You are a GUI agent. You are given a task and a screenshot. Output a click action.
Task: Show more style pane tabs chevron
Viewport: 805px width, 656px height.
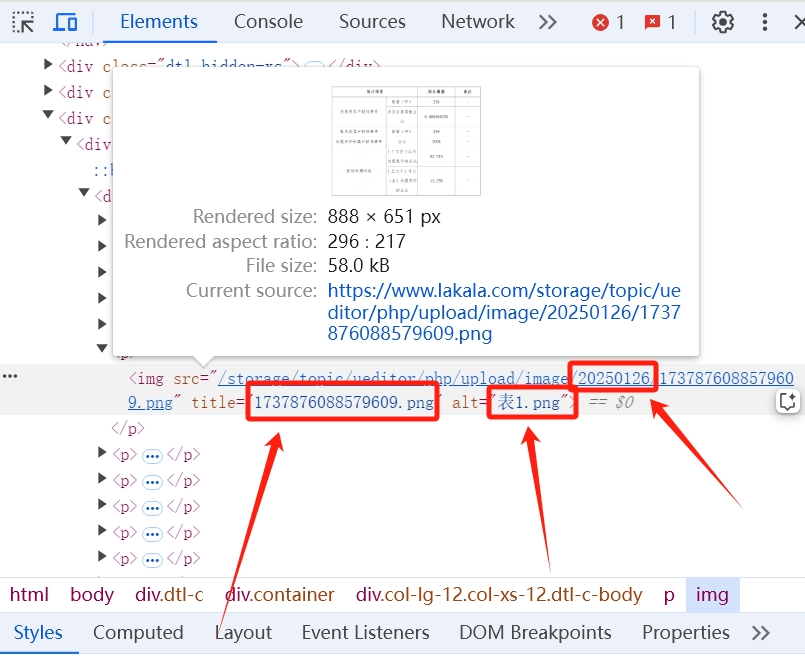tap(761, 633)
